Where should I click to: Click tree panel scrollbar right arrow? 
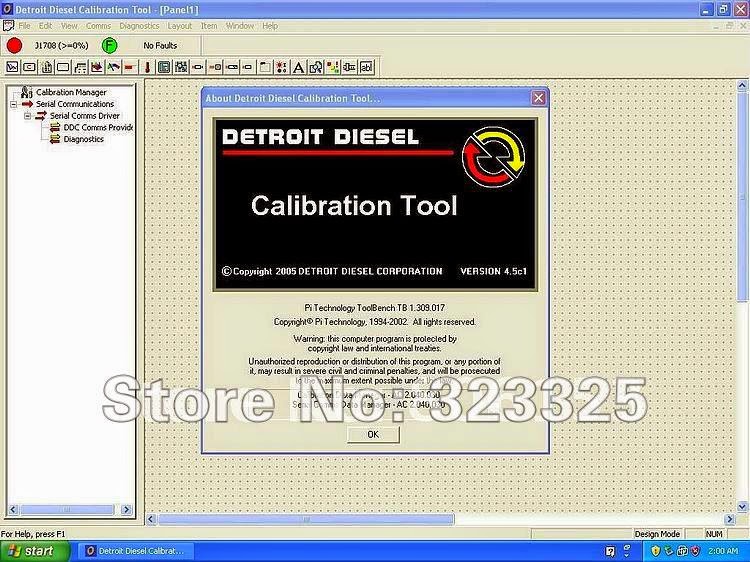[x=126, y=510]
